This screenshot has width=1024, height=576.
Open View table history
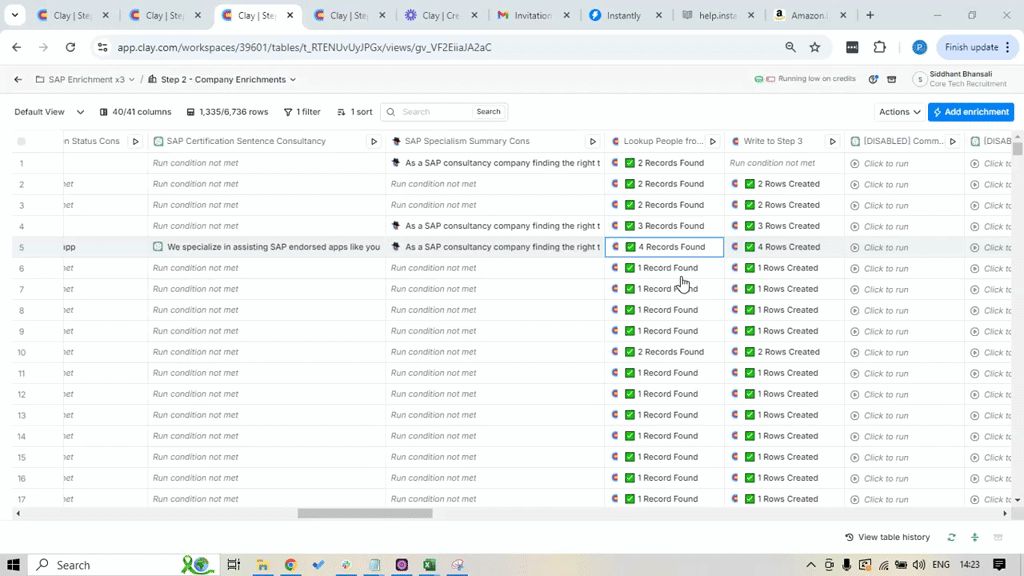point(887,537)
